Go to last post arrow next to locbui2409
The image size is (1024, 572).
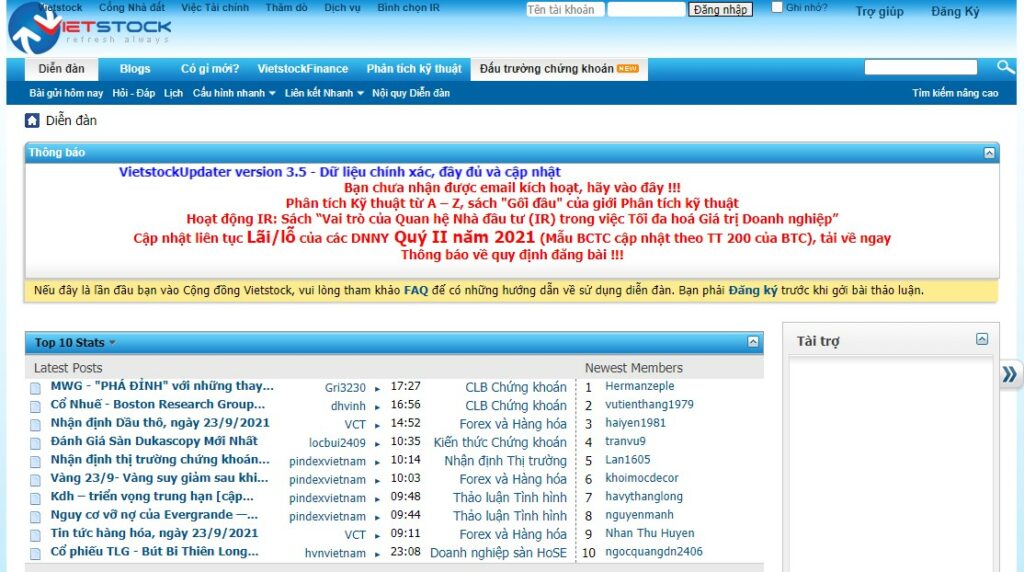point(377,443)
